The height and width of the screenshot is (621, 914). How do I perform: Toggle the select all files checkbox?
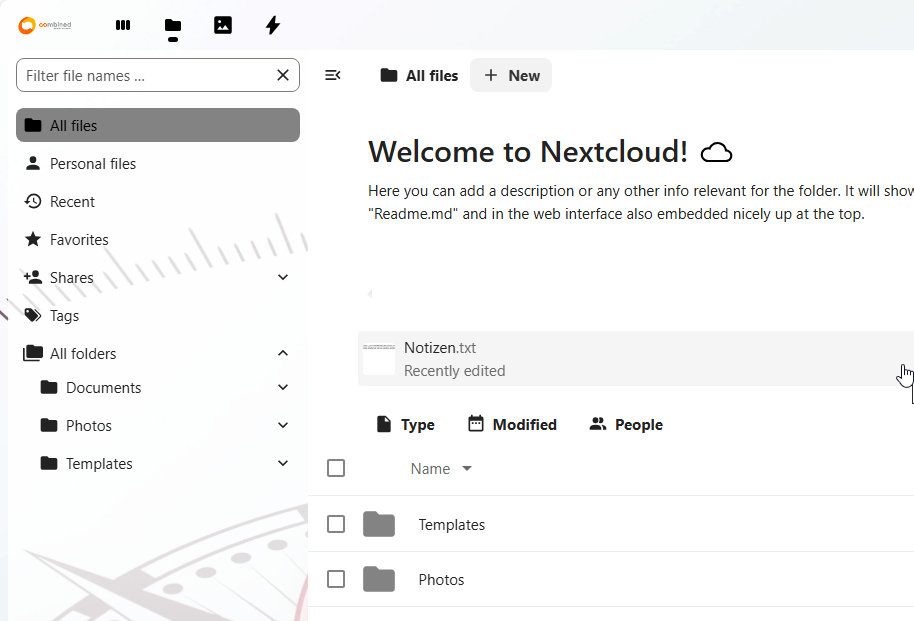pyautogui.click(x=336, y=468)
